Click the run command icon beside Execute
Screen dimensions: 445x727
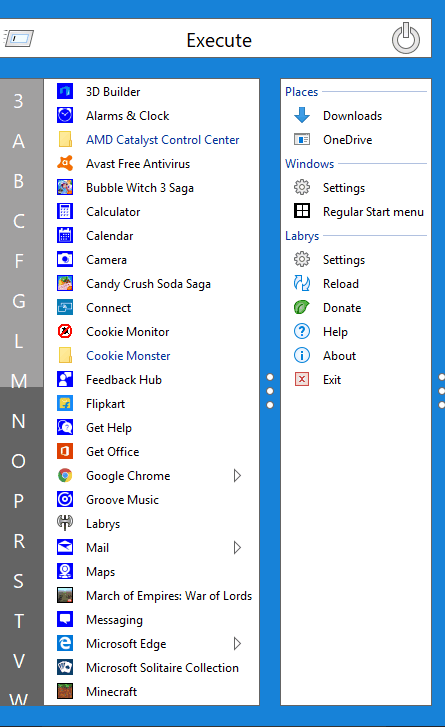19,38
